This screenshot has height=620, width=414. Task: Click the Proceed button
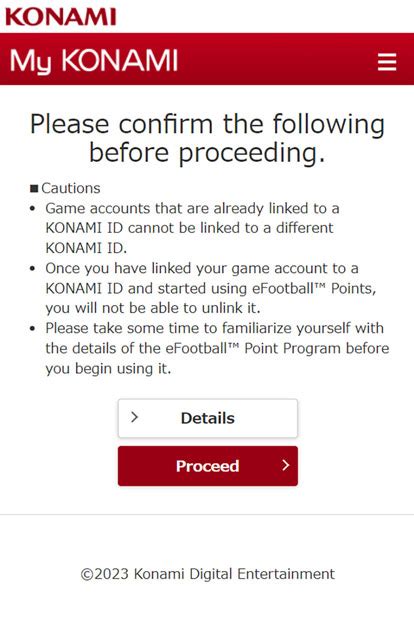click(x=208, y=466)
